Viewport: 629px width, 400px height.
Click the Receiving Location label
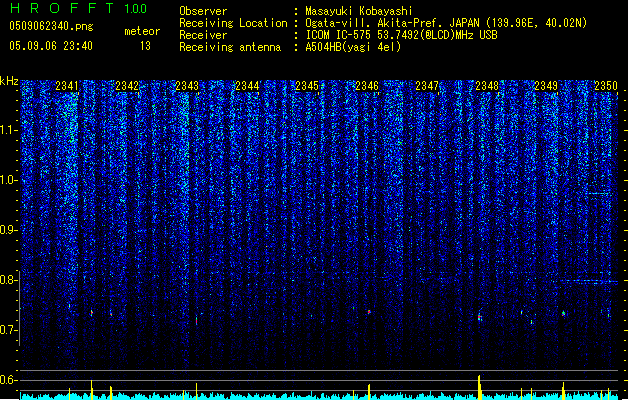pos(233,23)
